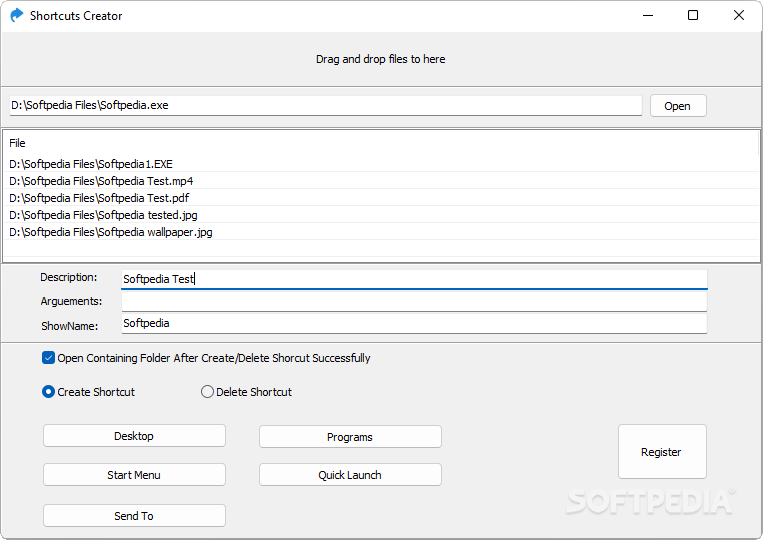Click the Shortcuts Creator app icon
Screen dimensions: 763x540
click(17, 16)
